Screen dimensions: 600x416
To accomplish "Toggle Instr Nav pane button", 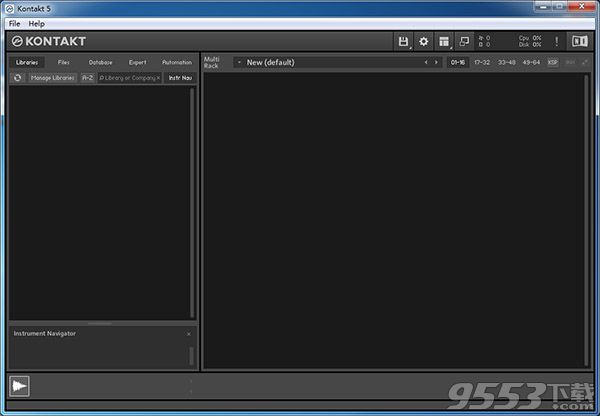I will (180, 78).
